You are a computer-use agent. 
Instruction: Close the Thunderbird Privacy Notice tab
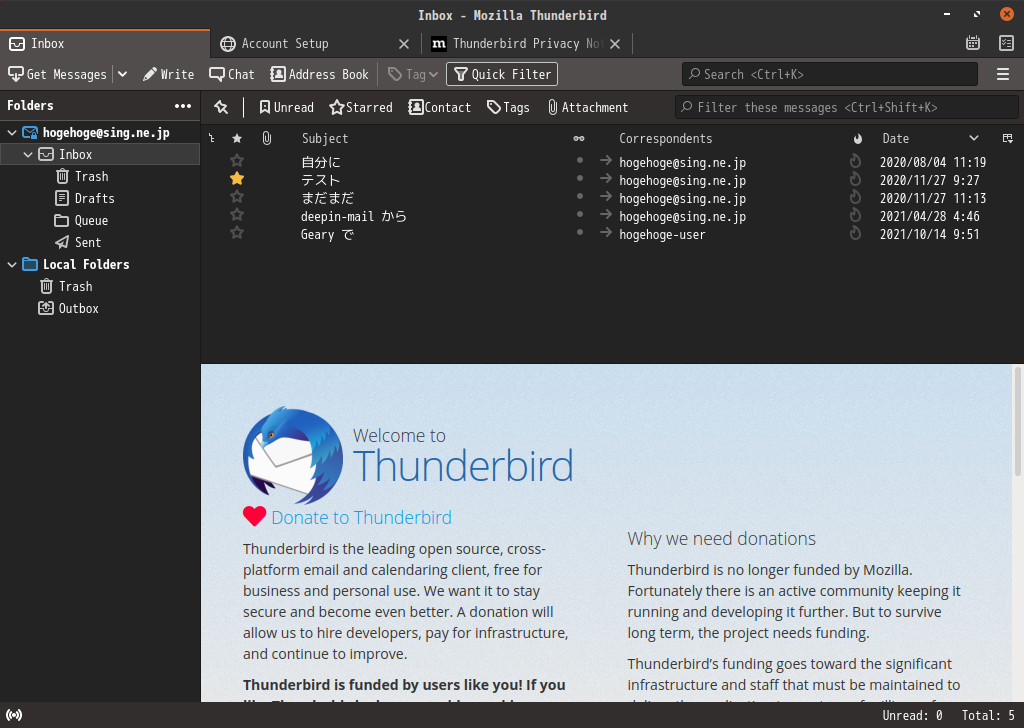(615, 44)
